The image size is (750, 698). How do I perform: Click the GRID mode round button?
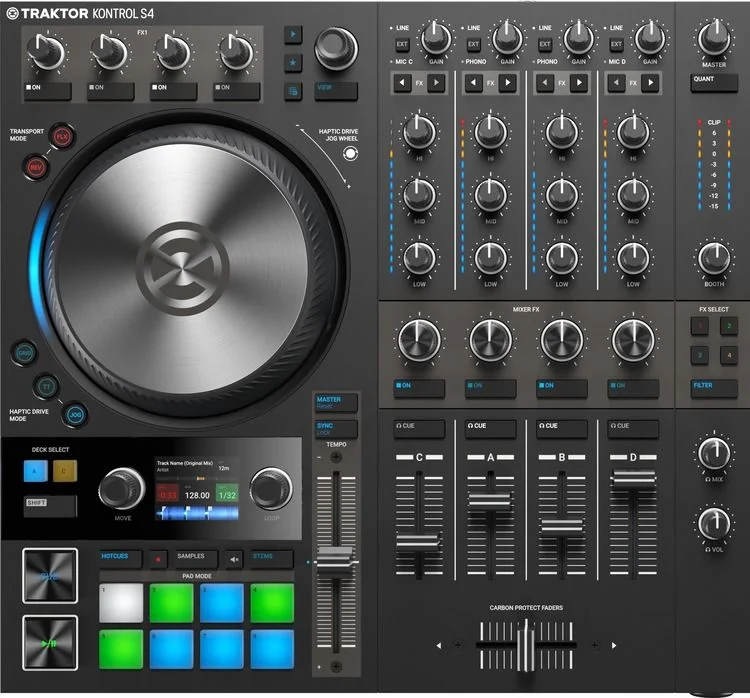pos(24,353)
